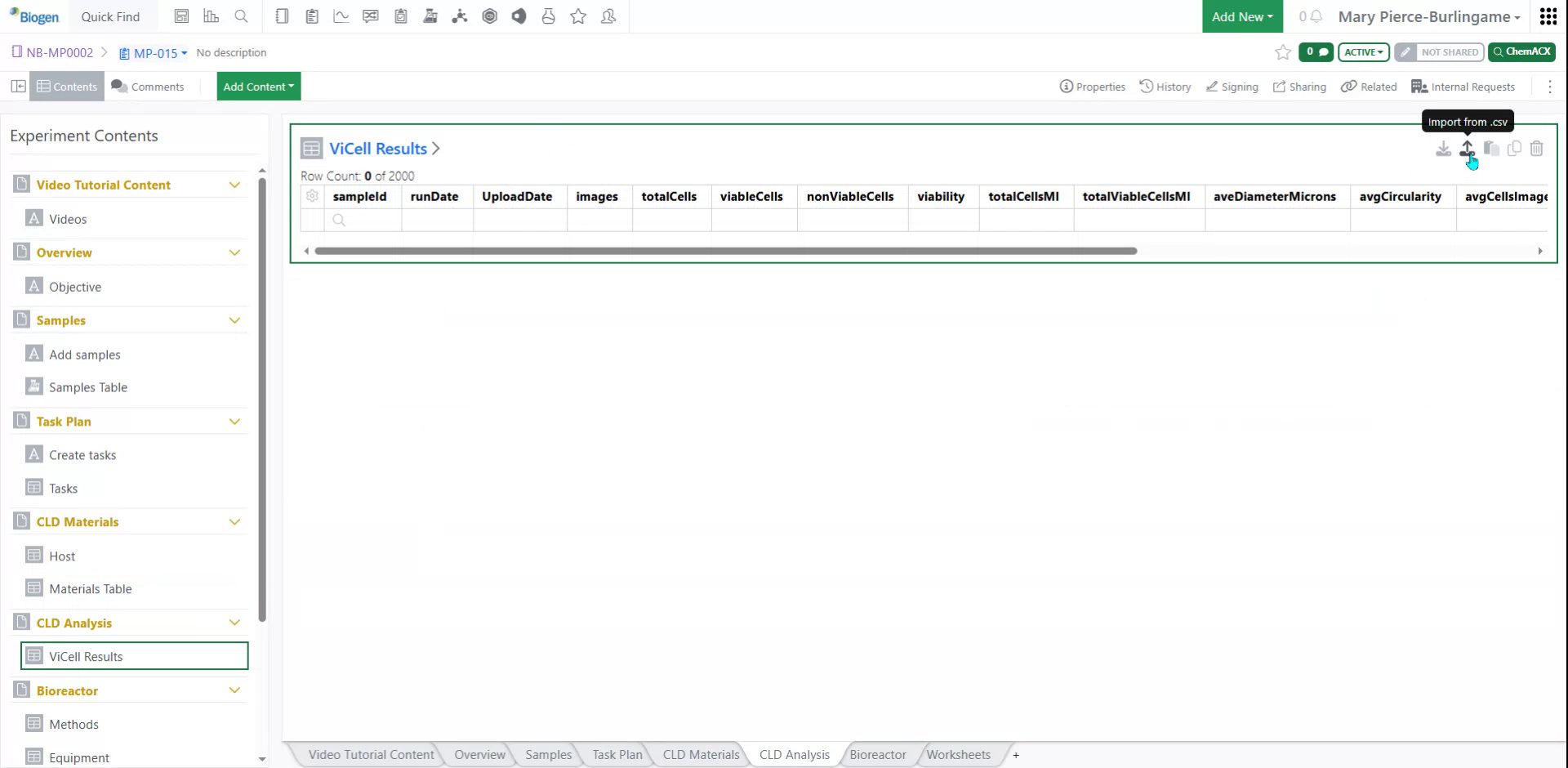Image resolution: width=1568 pixels, height=768 pixels.
Task: Click the Add Content button
Action: pos(258,86)
